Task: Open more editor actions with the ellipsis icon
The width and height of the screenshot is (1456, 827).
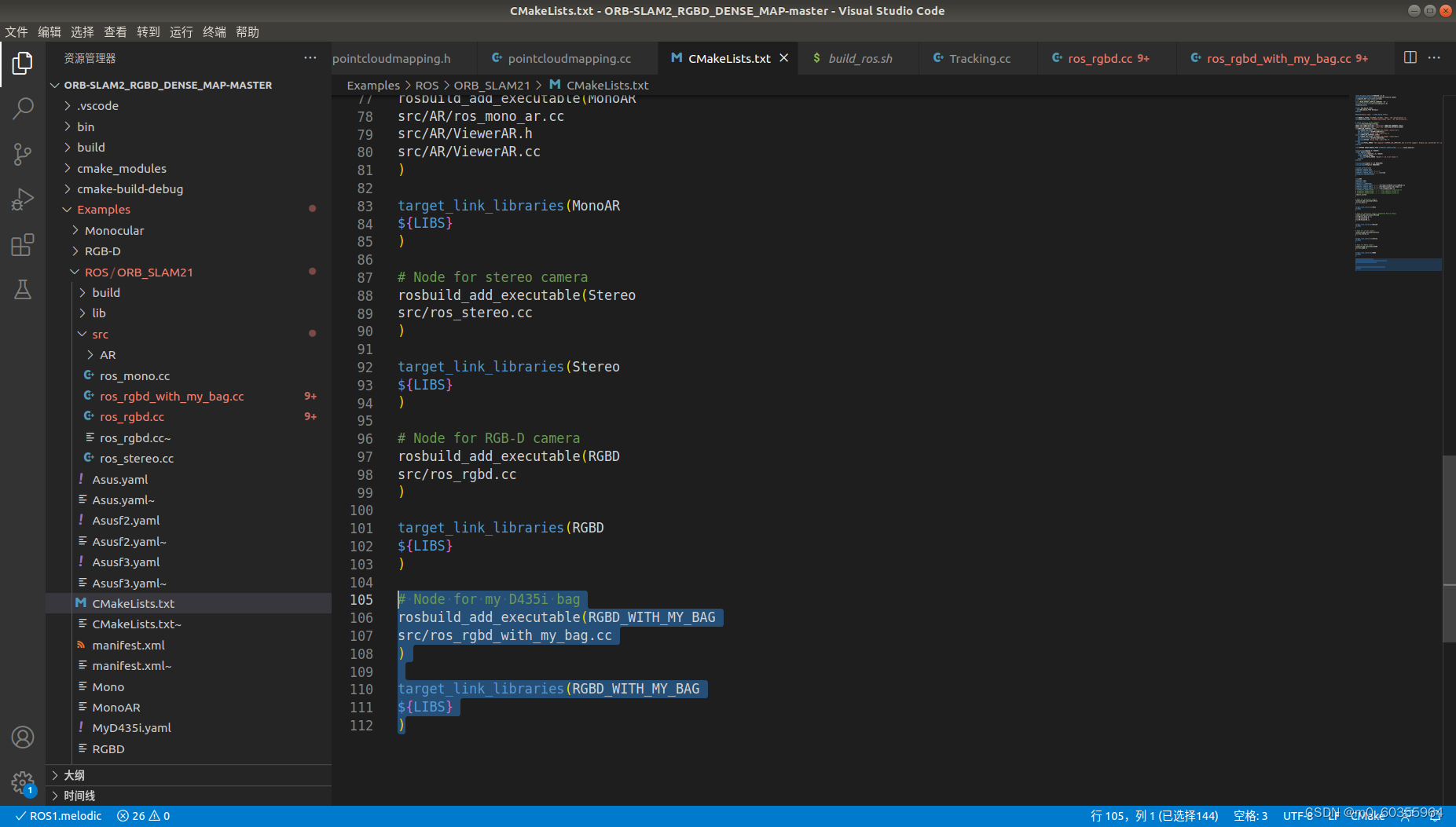Action: (x=1435, y=57)
